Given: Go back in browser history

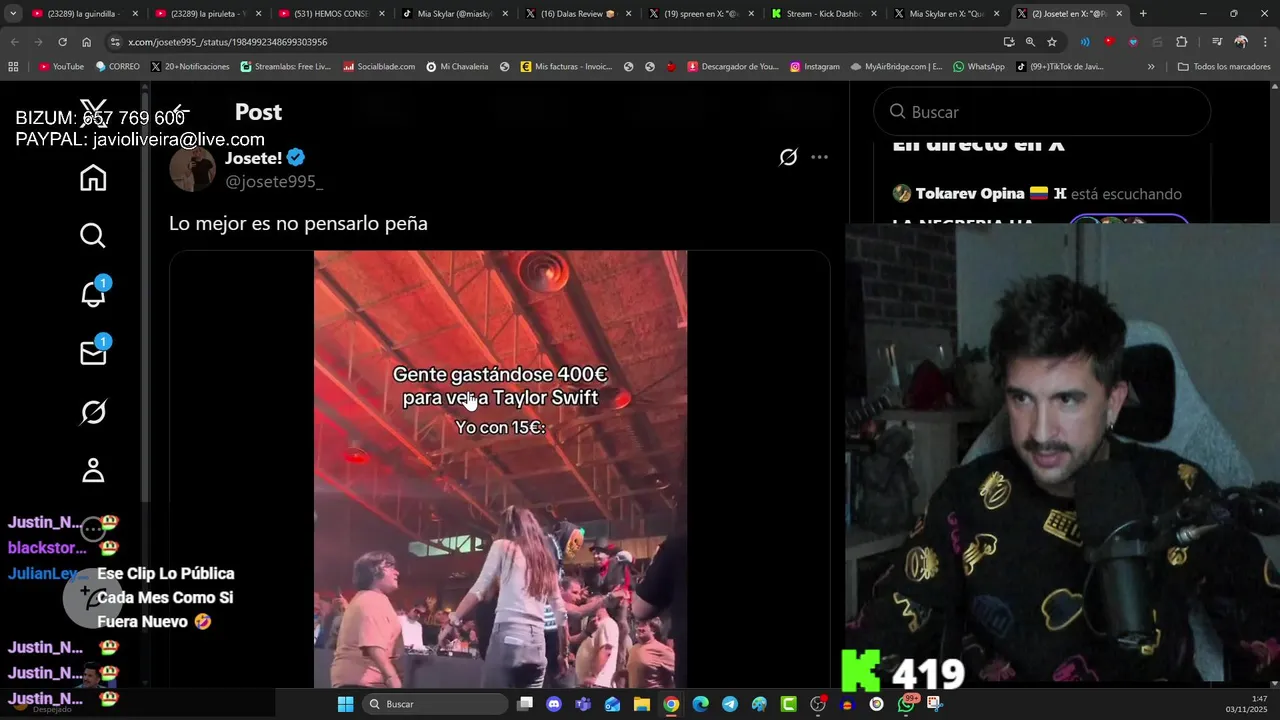Looking at the screenshot, I should tap(14, 42).
